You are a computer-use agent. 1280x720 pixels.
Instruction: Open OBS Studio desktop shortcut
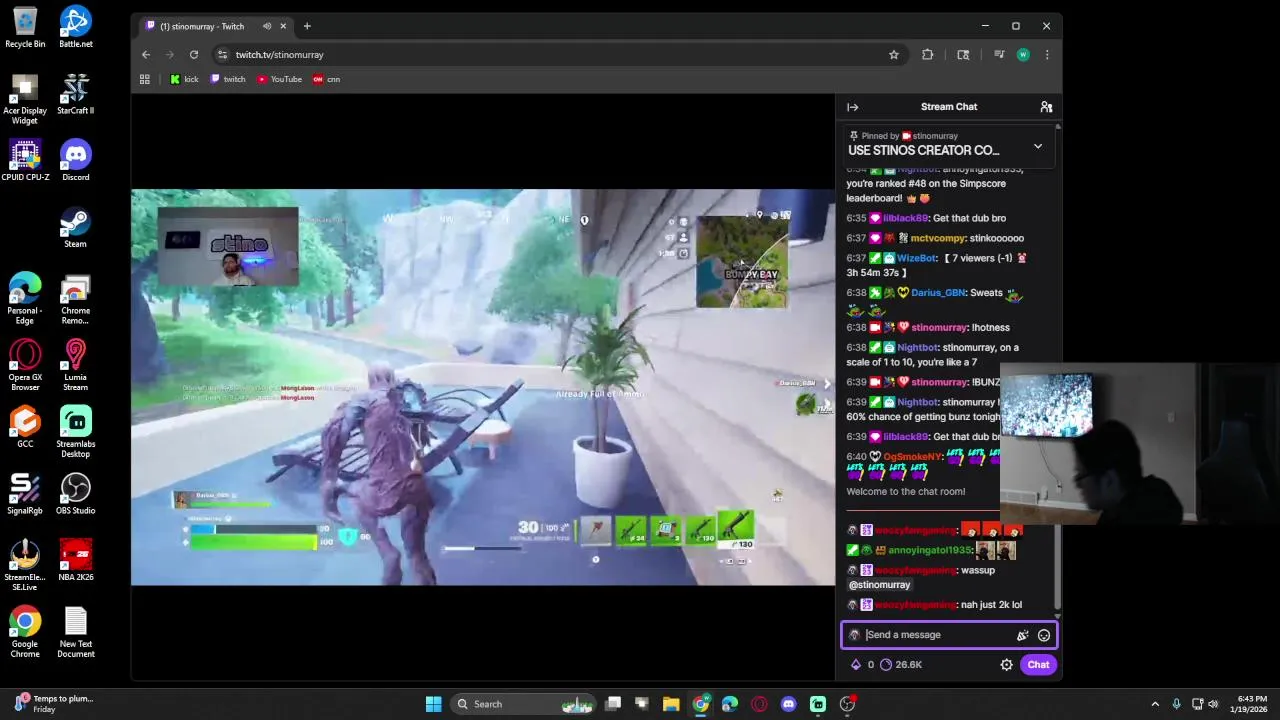(x=75, y=494)
